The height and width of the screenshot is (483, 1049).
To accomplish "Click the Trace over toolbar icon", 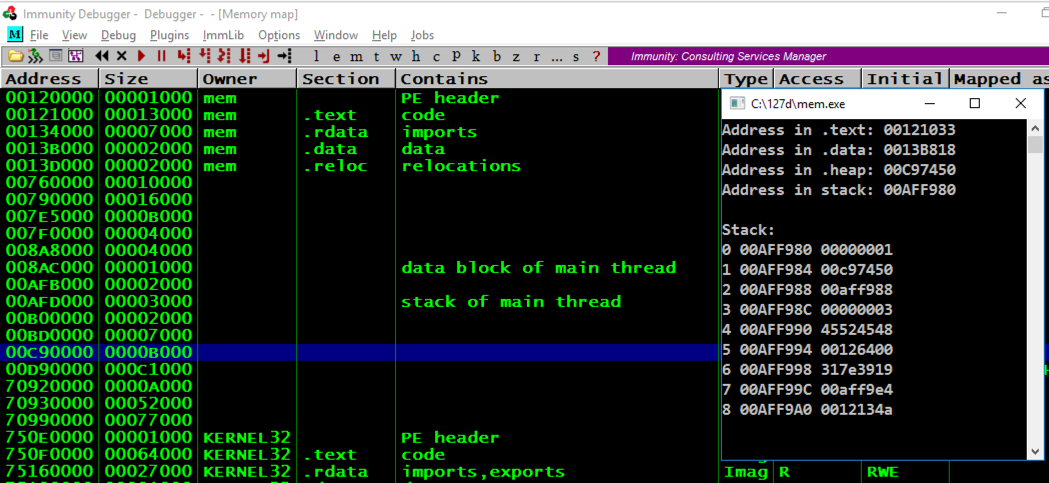I will tap(244, 56).
